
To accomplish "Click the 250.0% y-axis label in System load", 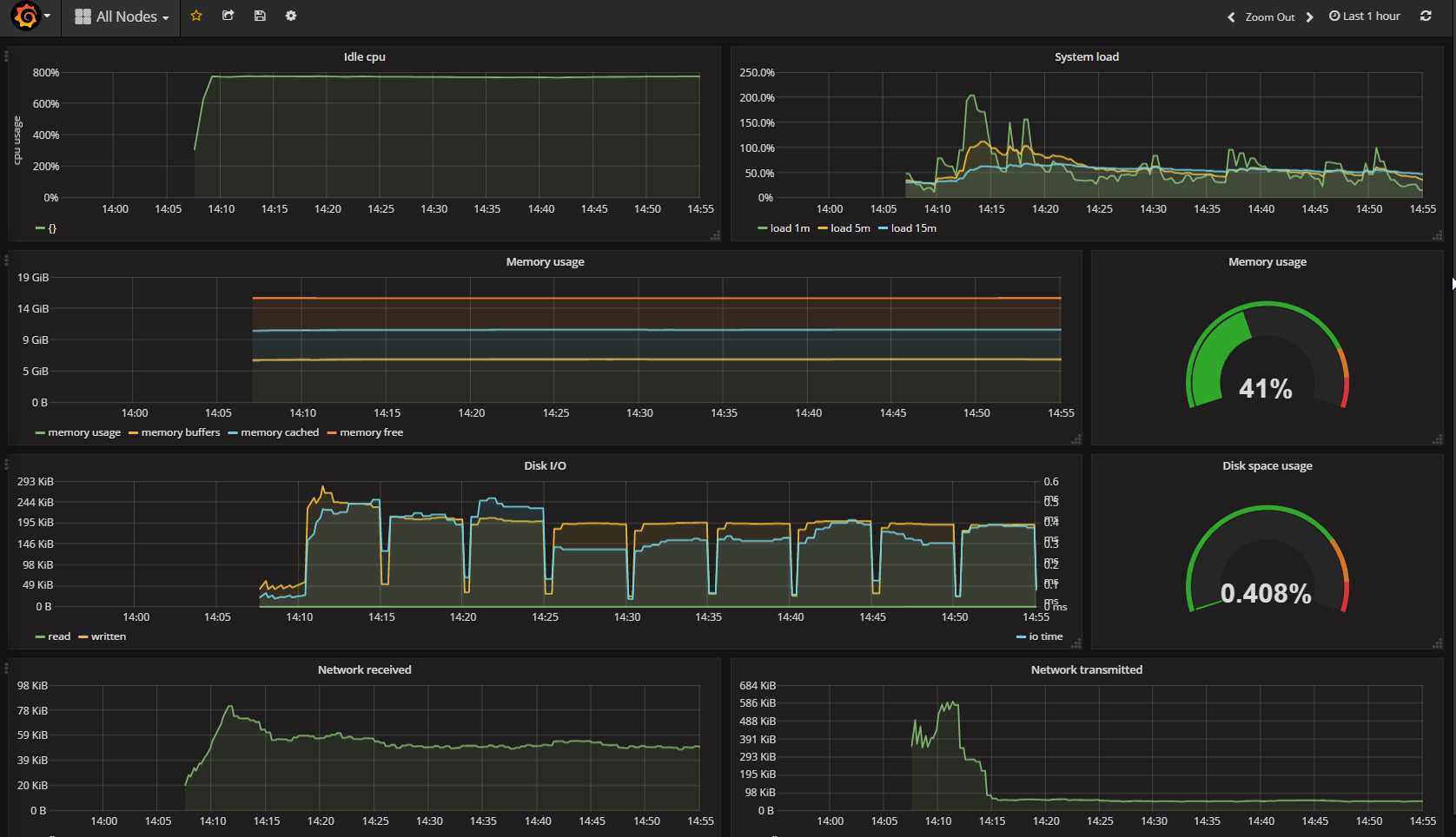I will (757, 73).
